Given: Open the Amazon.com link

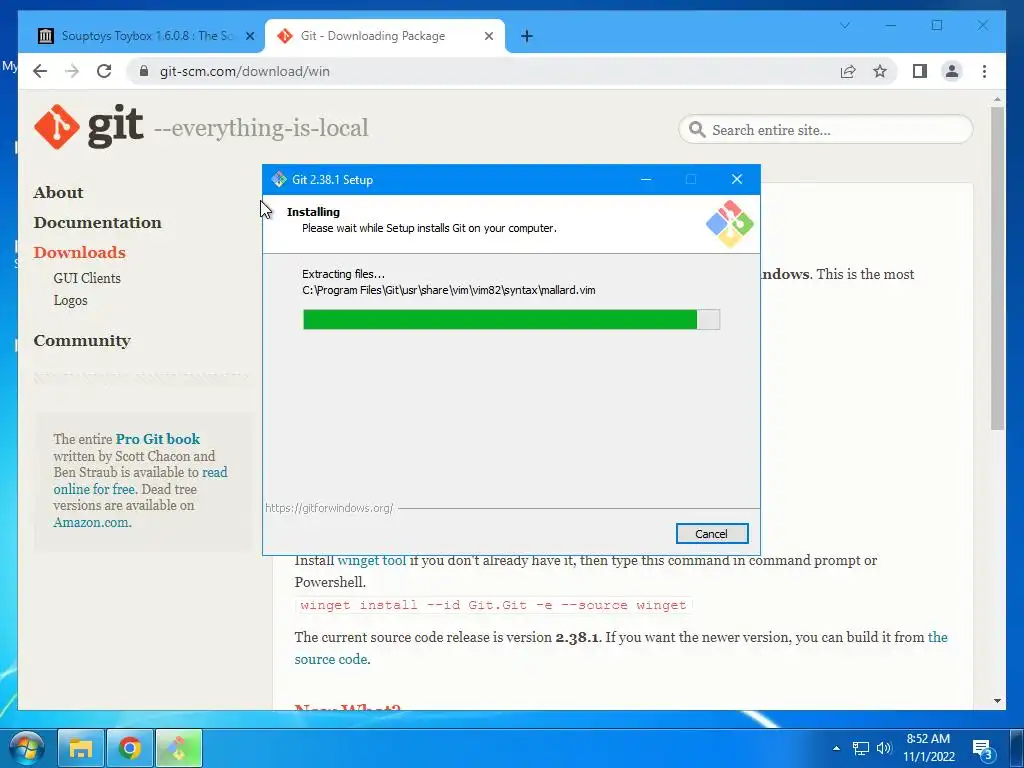Looking at the screenshot, I should pyautogui.click(x=92, y=522).
